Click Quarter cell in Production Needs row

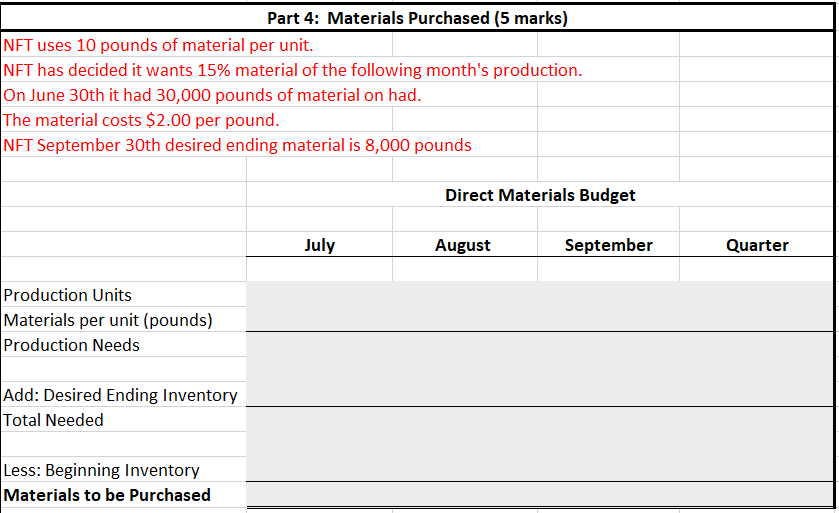[757, 344]
